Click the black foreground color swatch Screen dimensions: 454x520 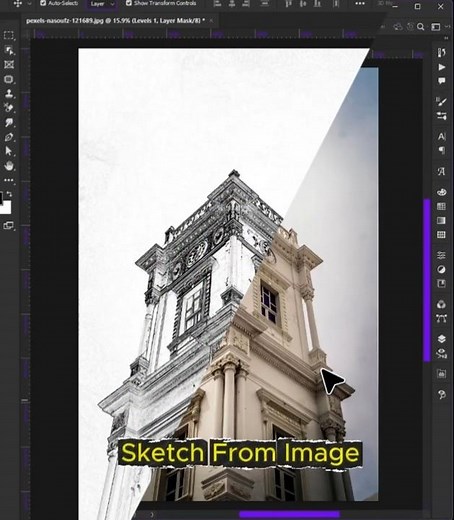tap(1, 197)
